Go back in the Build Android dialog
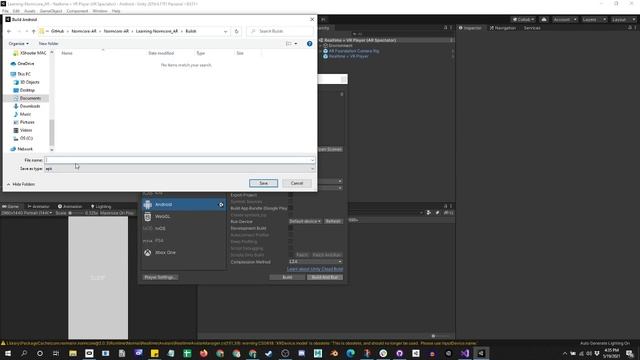The width and height of the screenshot is (640, 360). [x=9, y=31]
